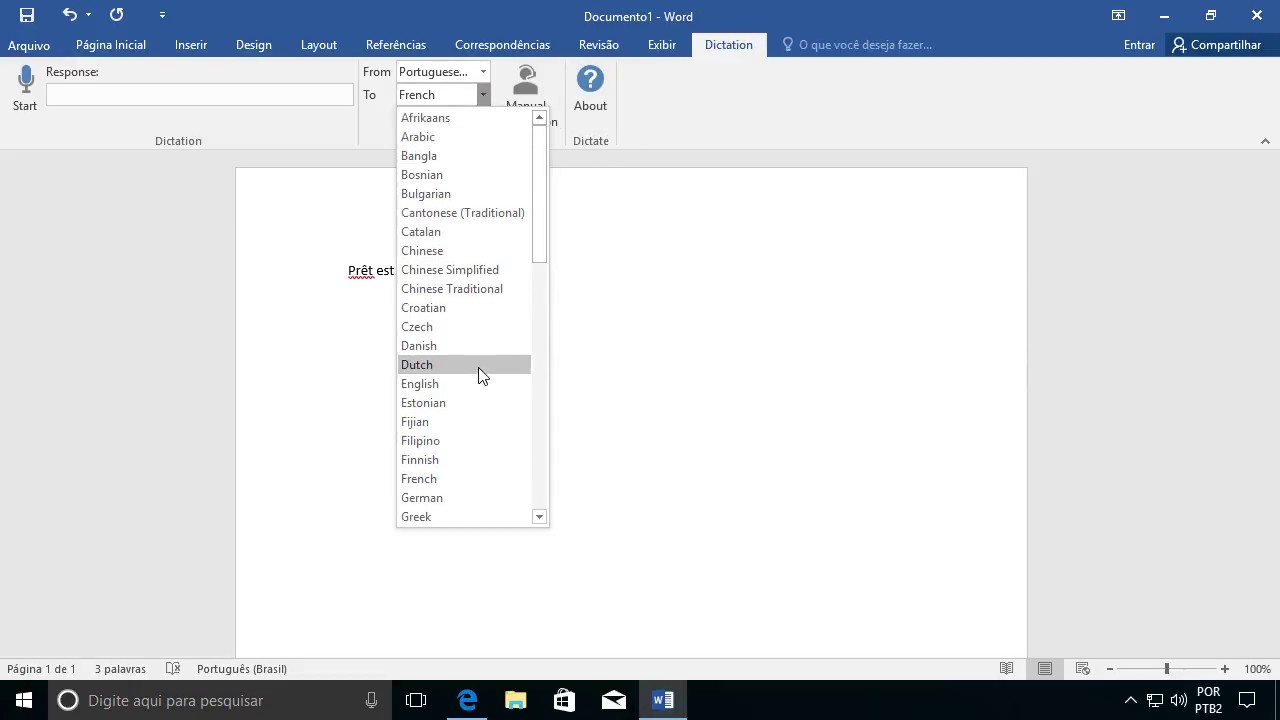
Task: Click the Manual punctuation person icon
Action: pyautogui.click(x=525, y=81)
